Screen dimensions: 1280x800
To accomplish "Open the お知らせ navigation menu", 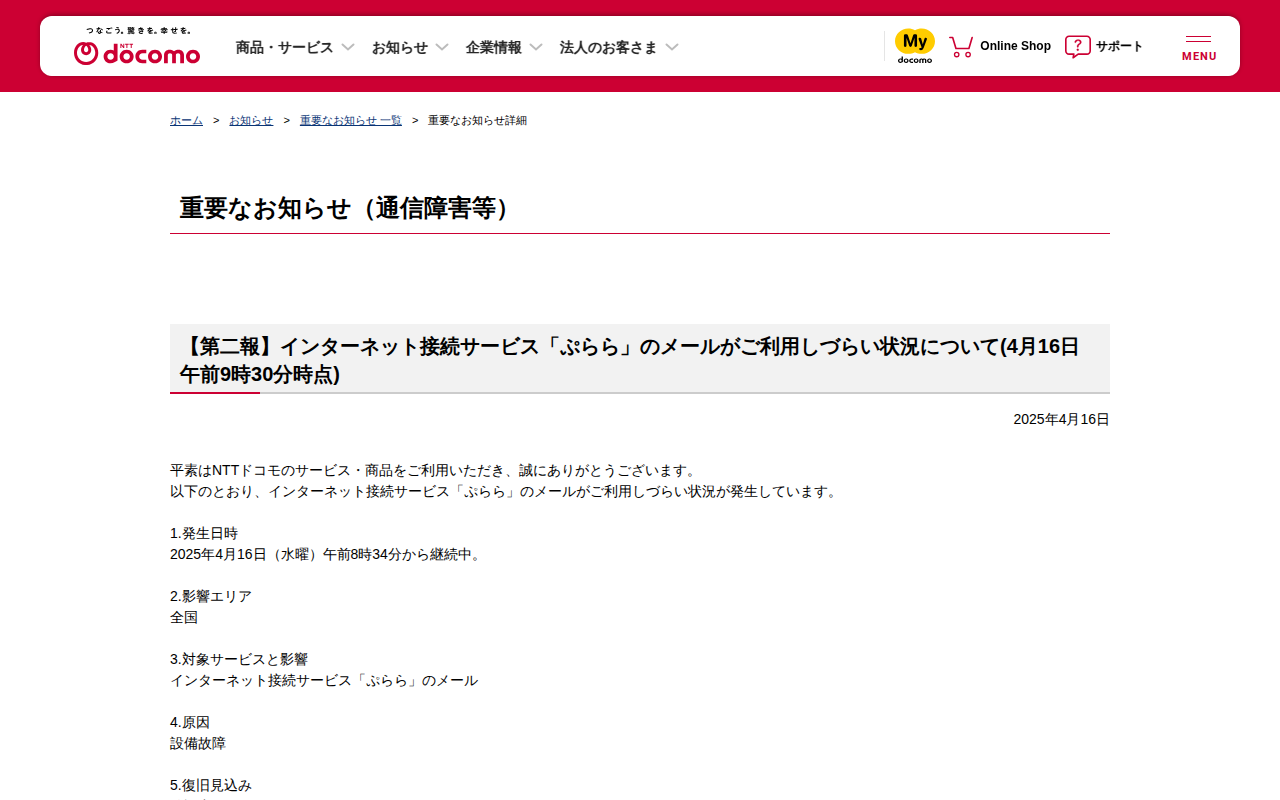I will 400,47.
